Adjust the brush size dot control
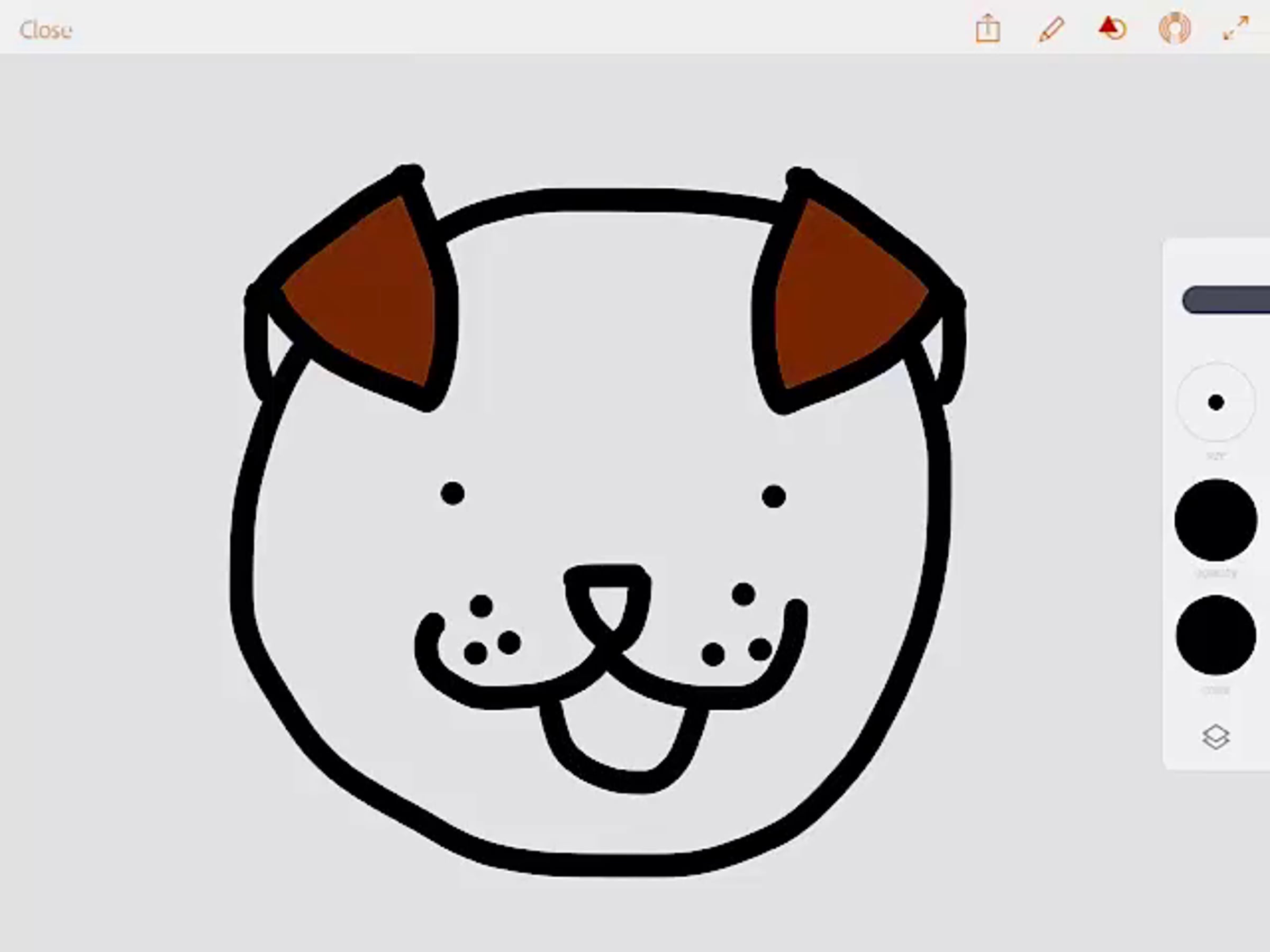1270x952 pixels. (1215, 402)
